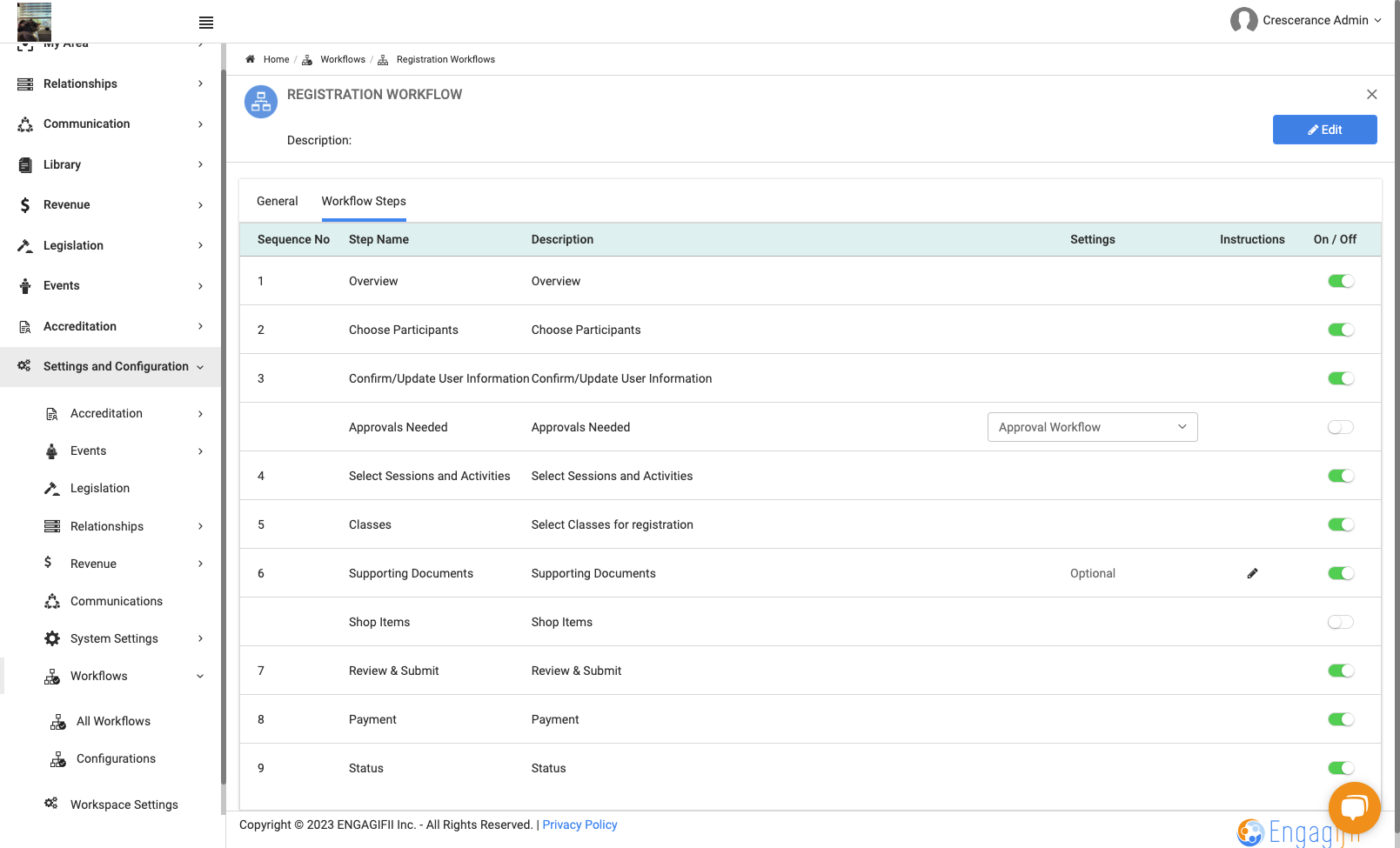
Task: Click the Revenue dollar icon in main menu
Action: click(25, 205)
